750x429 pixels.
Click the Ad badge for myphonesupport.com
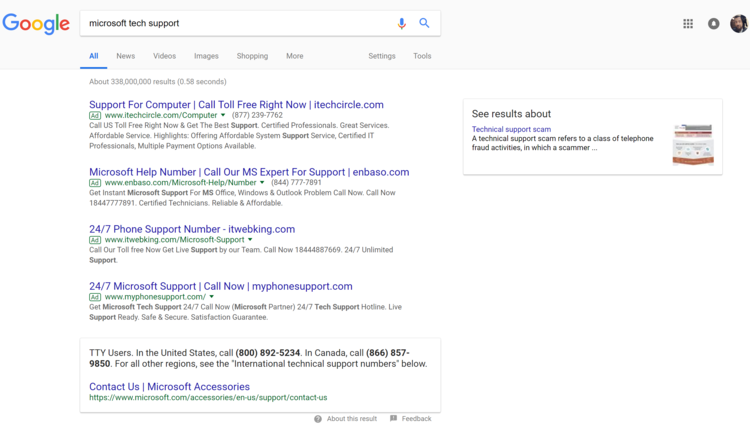(x=95, y=297)
